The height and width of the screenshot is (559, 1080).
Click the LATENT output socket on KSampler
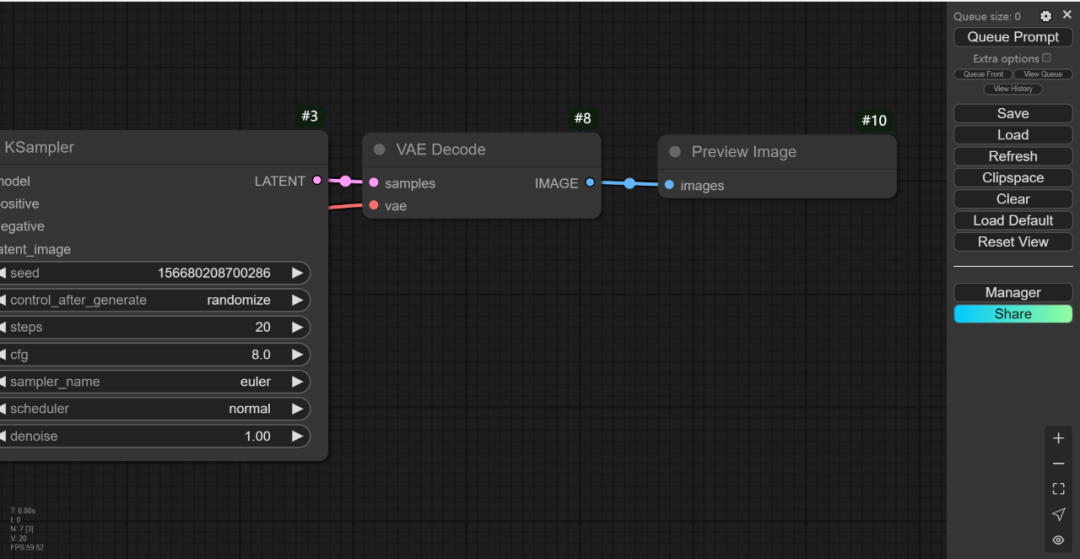pos(317,180)
